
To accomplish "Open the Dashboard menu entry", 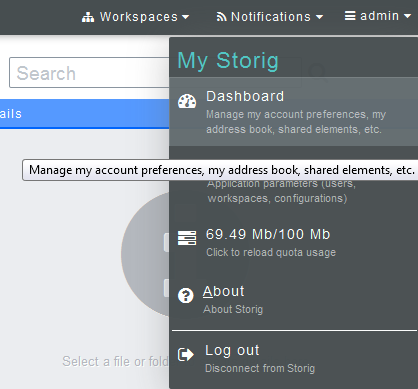I will 294,112.
